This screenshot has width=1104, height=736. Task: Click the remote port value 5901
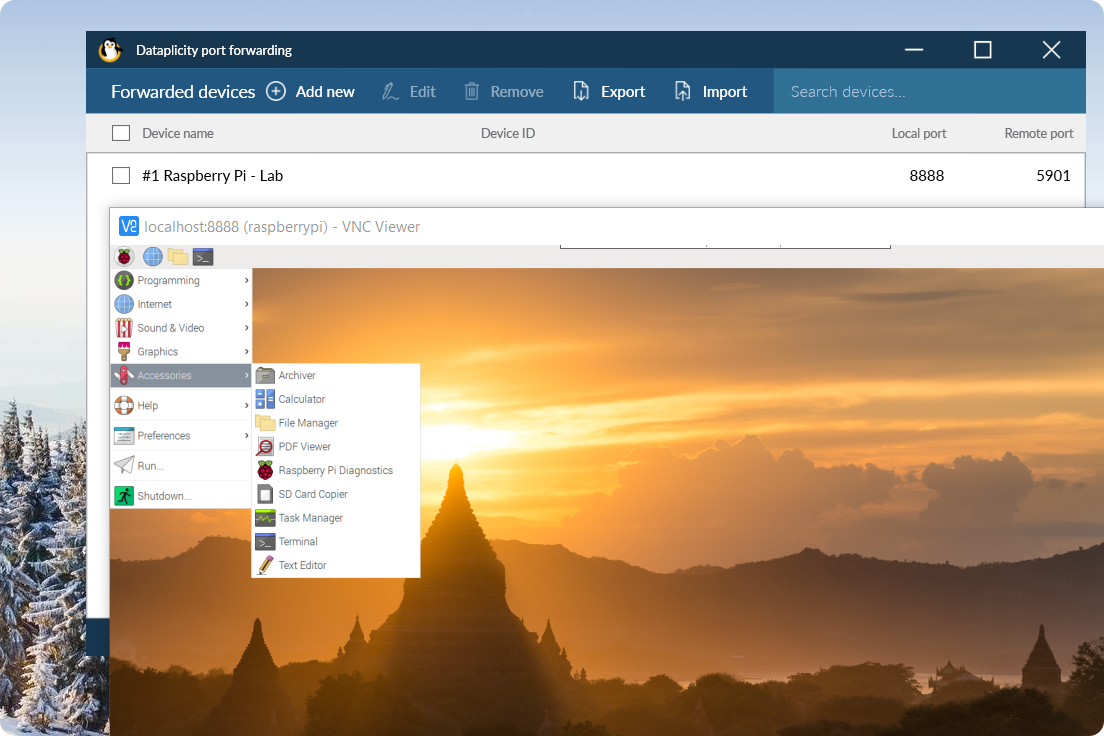(x=1053, y=175)
